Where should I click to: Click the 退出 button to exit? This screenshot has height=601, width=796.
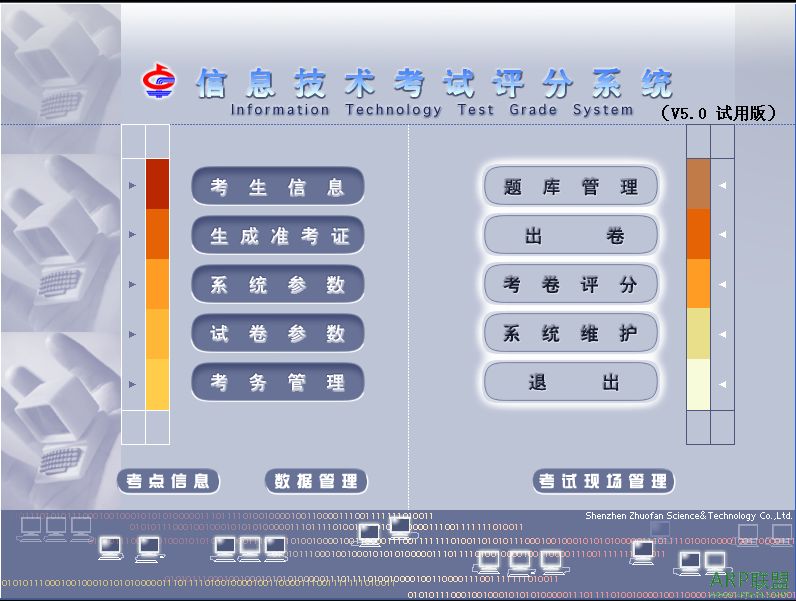571,382
